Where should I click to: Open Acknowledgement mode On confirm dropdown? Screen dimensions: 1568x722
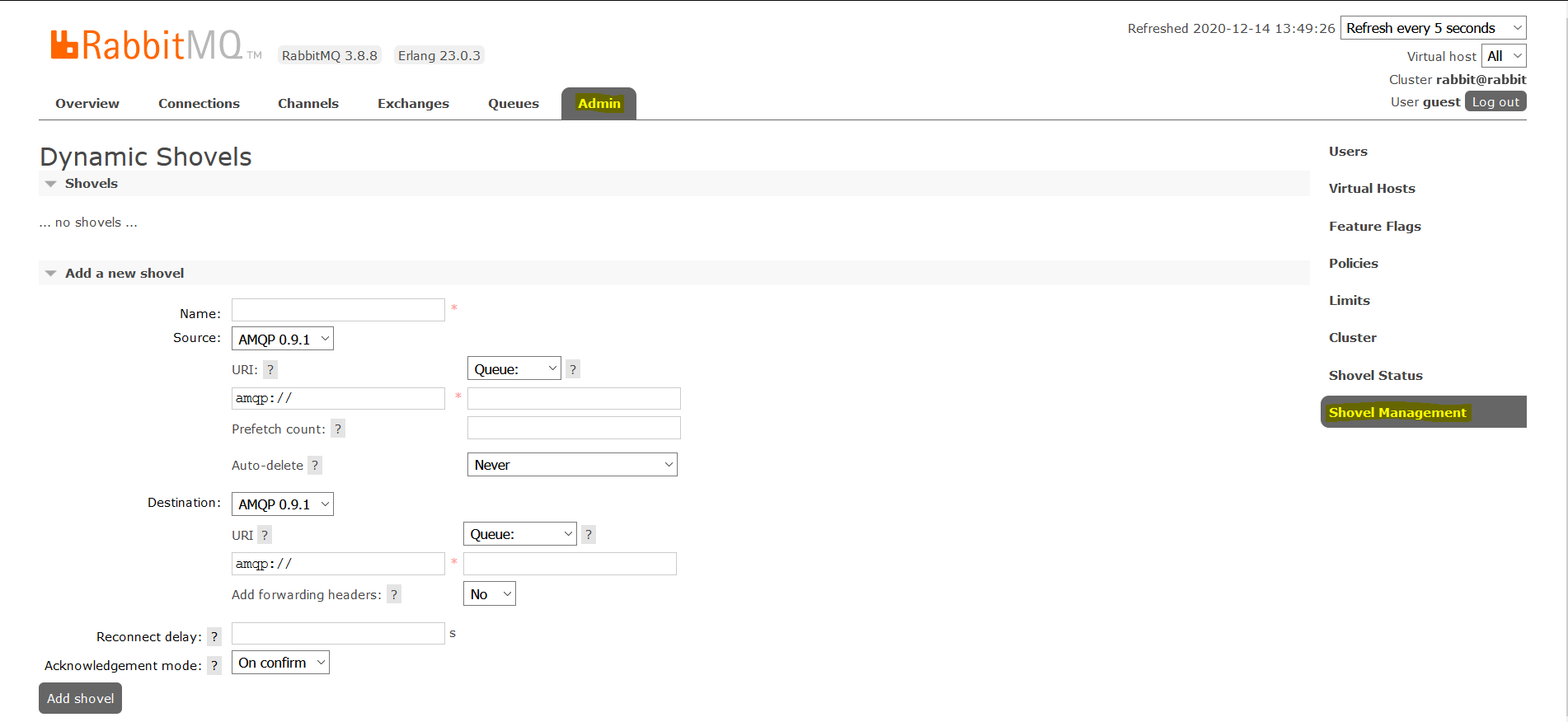(280, 663)
